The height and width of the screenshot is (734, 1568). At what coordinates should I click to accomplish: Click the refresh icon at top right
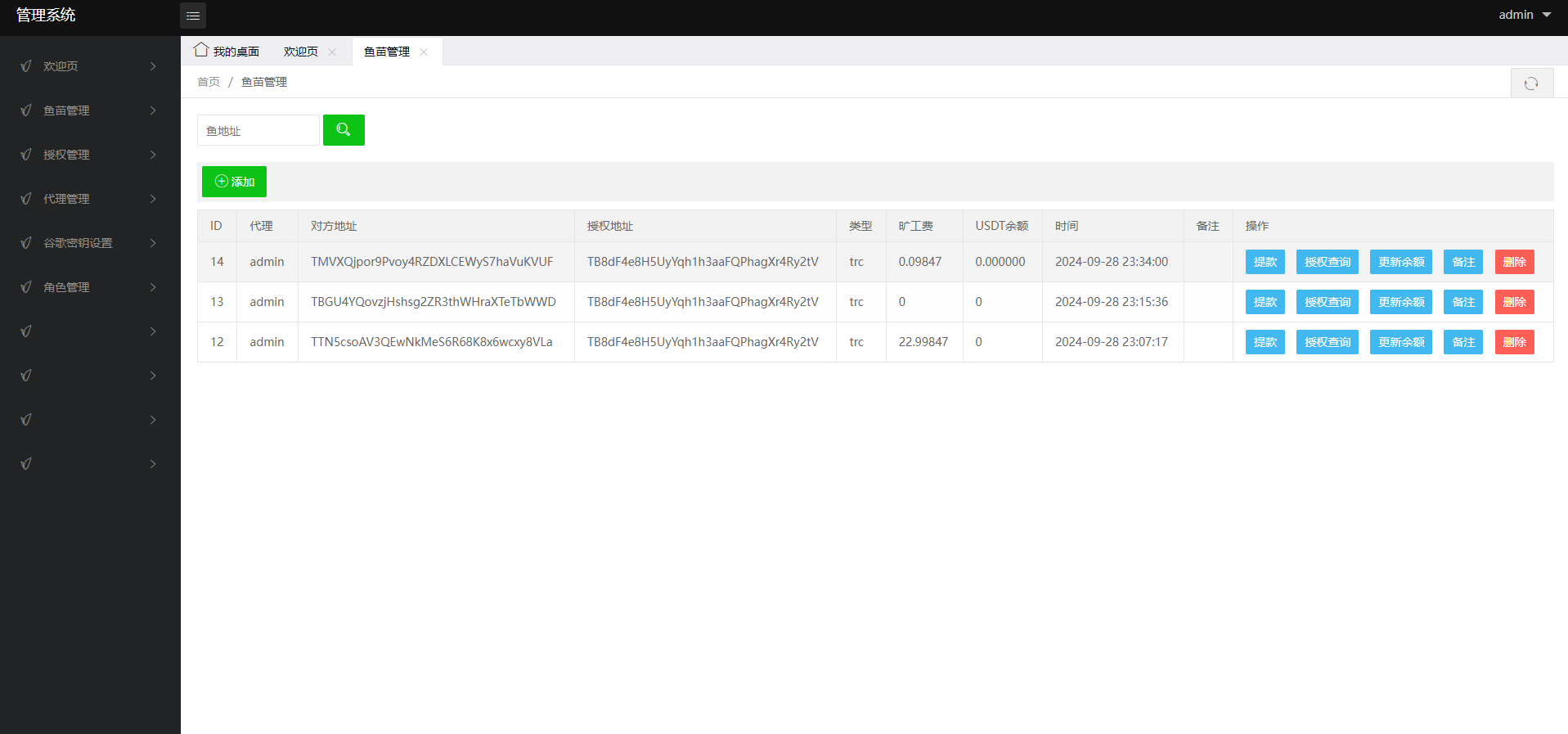[x=1531, y=83]
